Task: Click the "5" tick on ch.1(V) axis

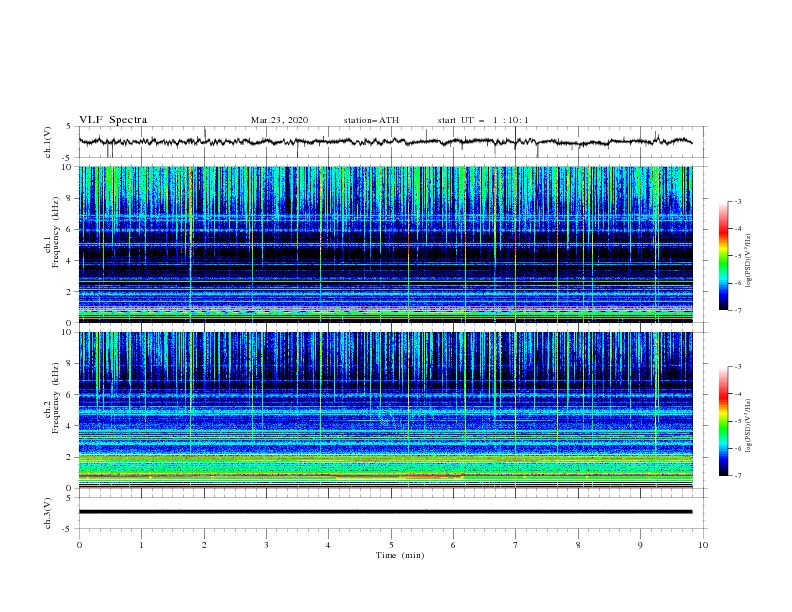Action: 69,126
